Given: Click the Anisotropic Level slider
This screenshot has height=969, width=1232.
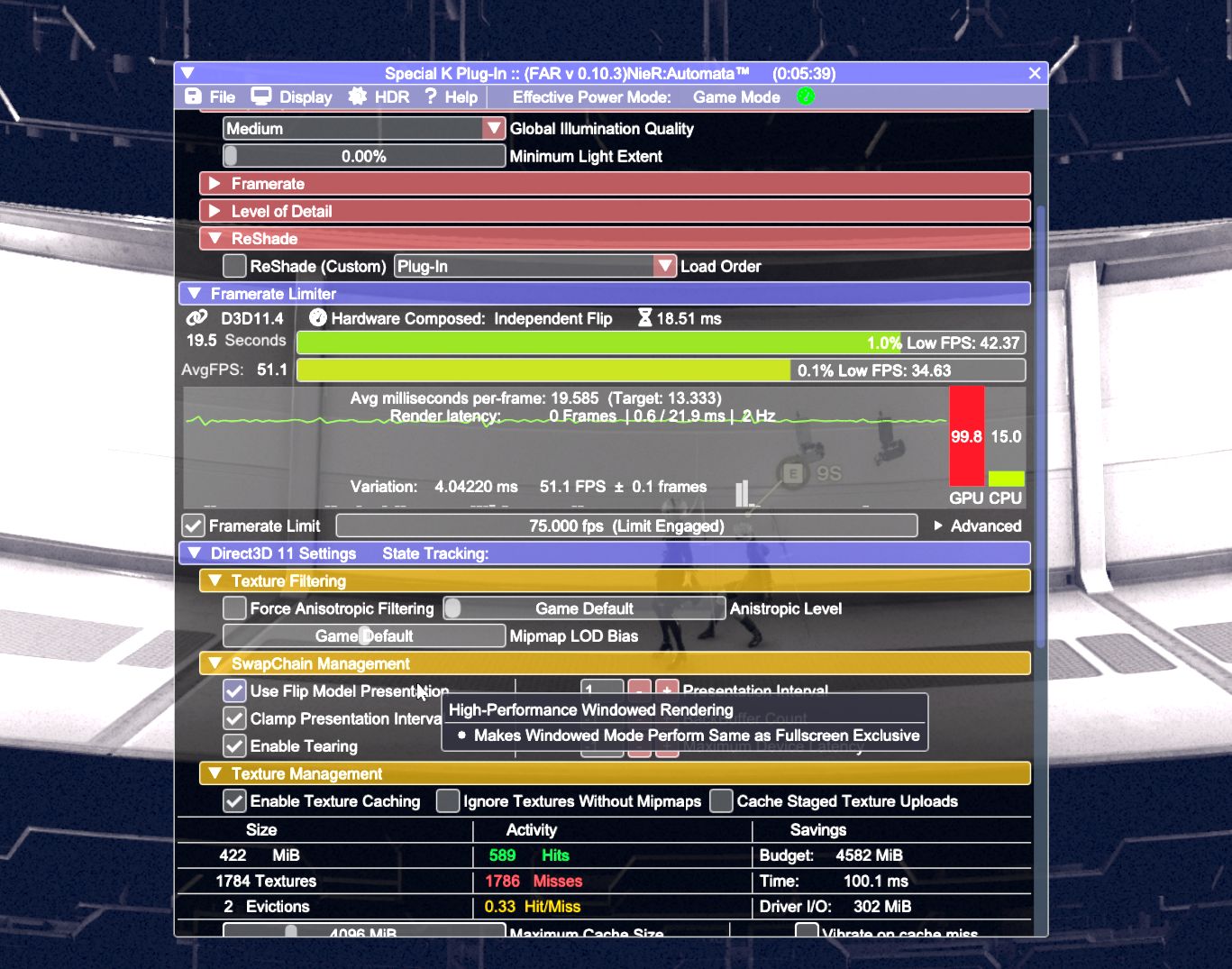Looking at the screenshot, I should coord(584,608).
